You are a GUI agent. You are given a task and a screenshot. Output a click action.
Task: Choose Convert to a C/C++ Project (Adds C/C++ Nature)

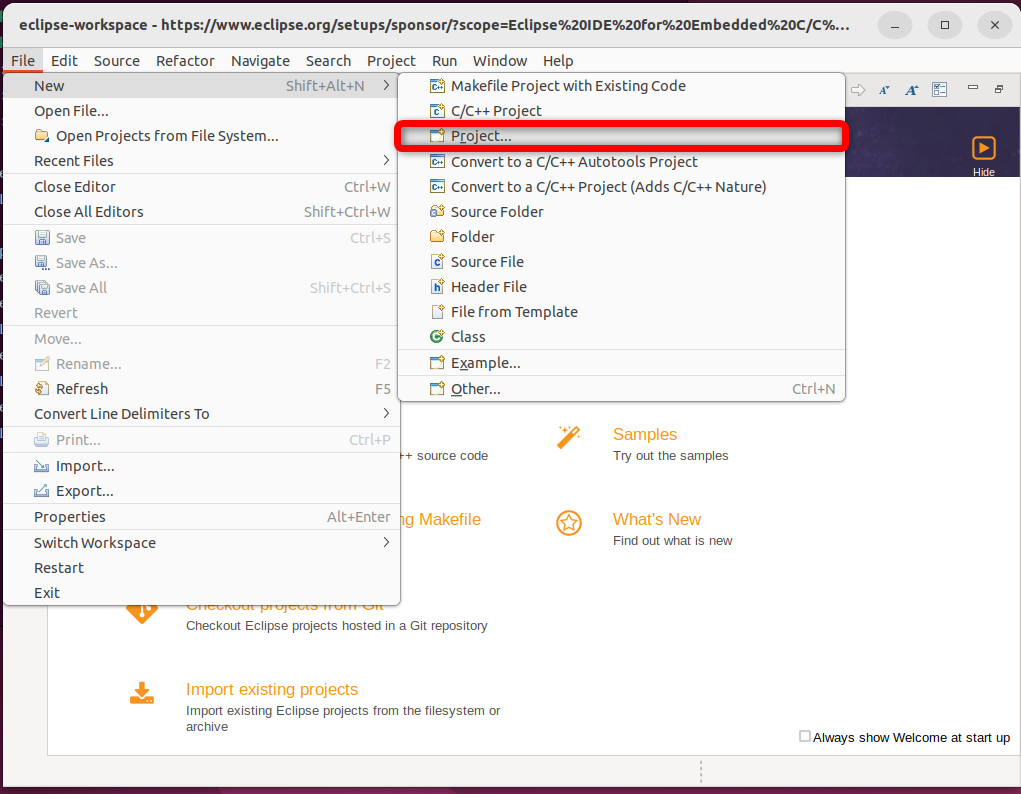(x=621, y=187)
